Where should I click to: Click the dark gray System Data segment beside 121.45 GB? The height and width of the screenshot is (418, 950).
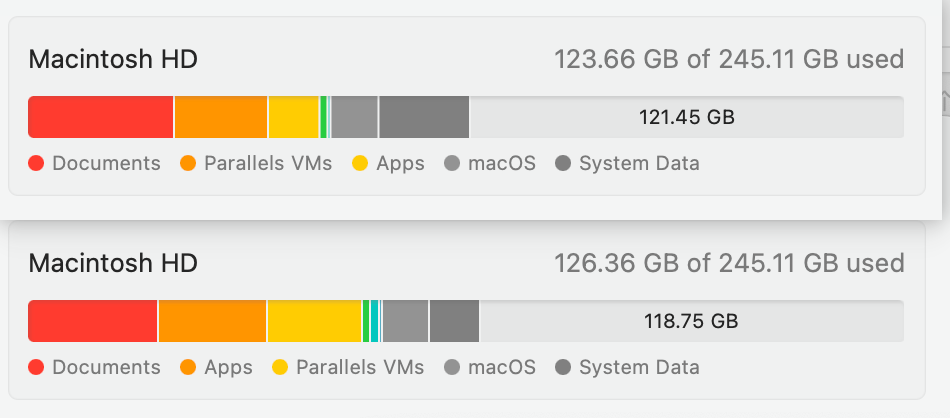(x=424, y=117)
